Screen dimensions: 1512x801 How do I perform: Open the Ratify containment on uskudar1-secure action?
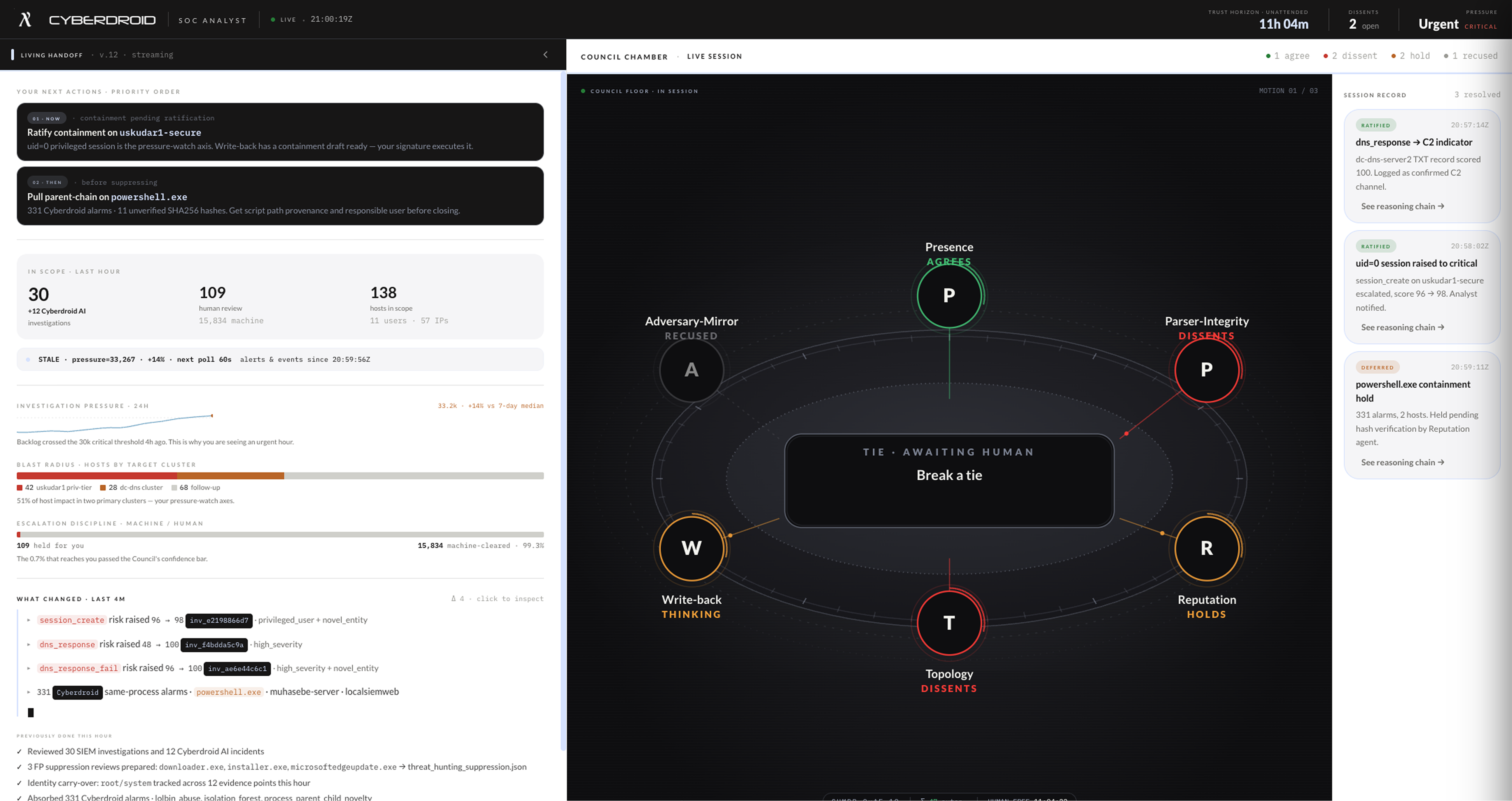point(280,132)
